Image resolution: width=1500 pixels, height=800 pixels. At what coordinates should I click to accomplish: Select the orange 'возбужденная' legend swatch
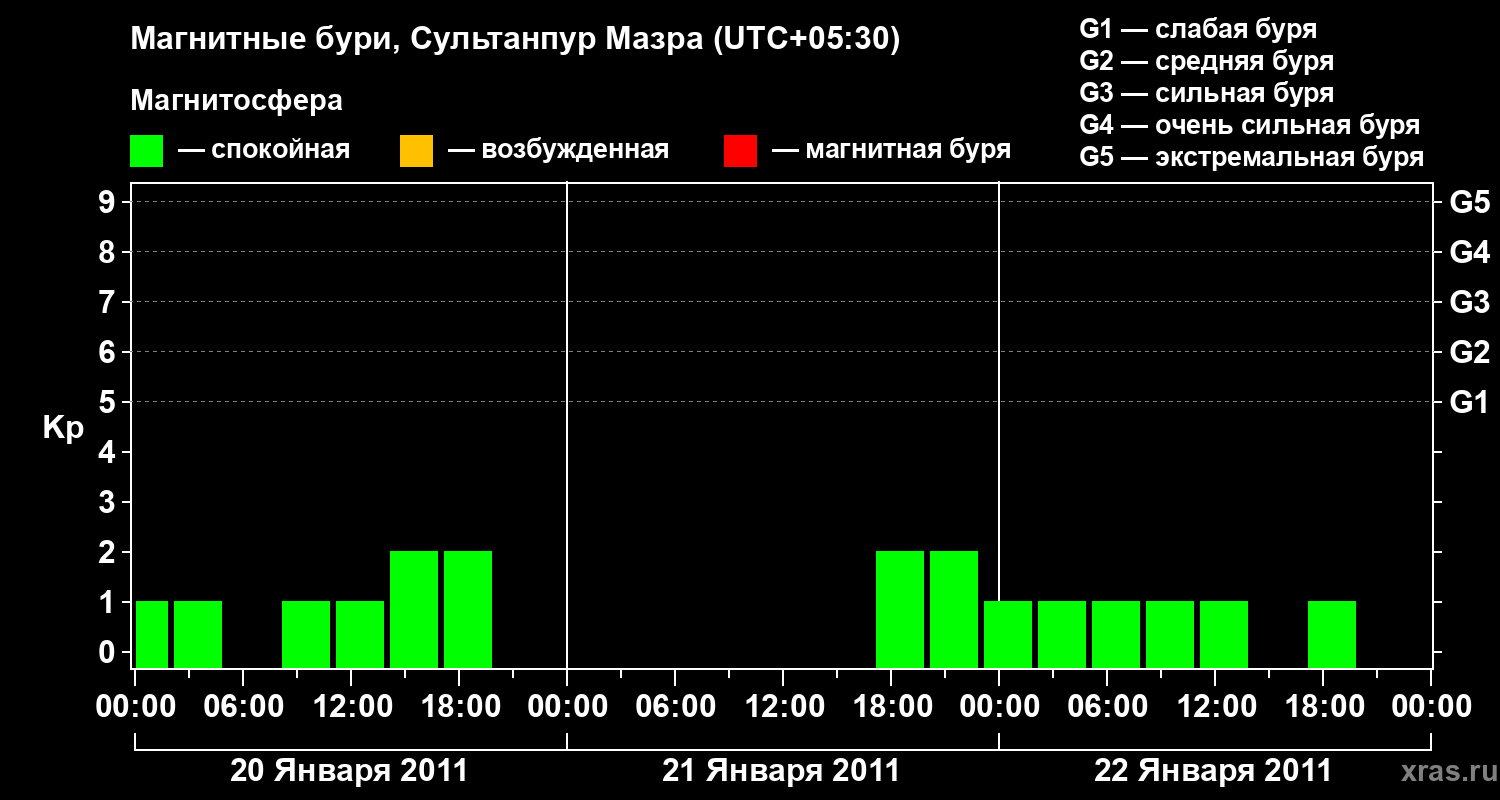(x=416, y=151)
